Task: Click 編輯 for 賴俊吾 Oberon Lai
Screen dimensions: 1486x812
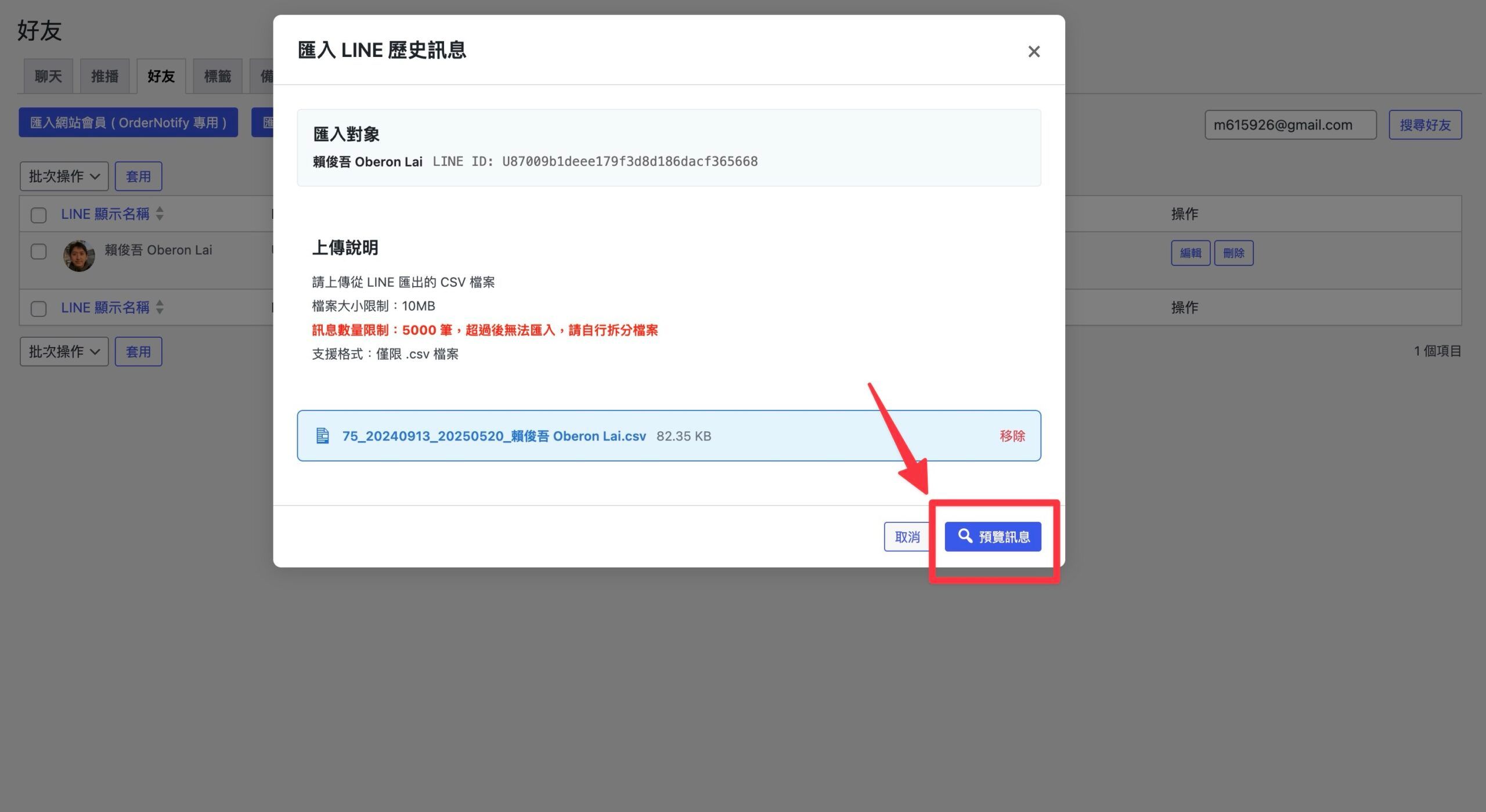Action: pos(1191,253)
